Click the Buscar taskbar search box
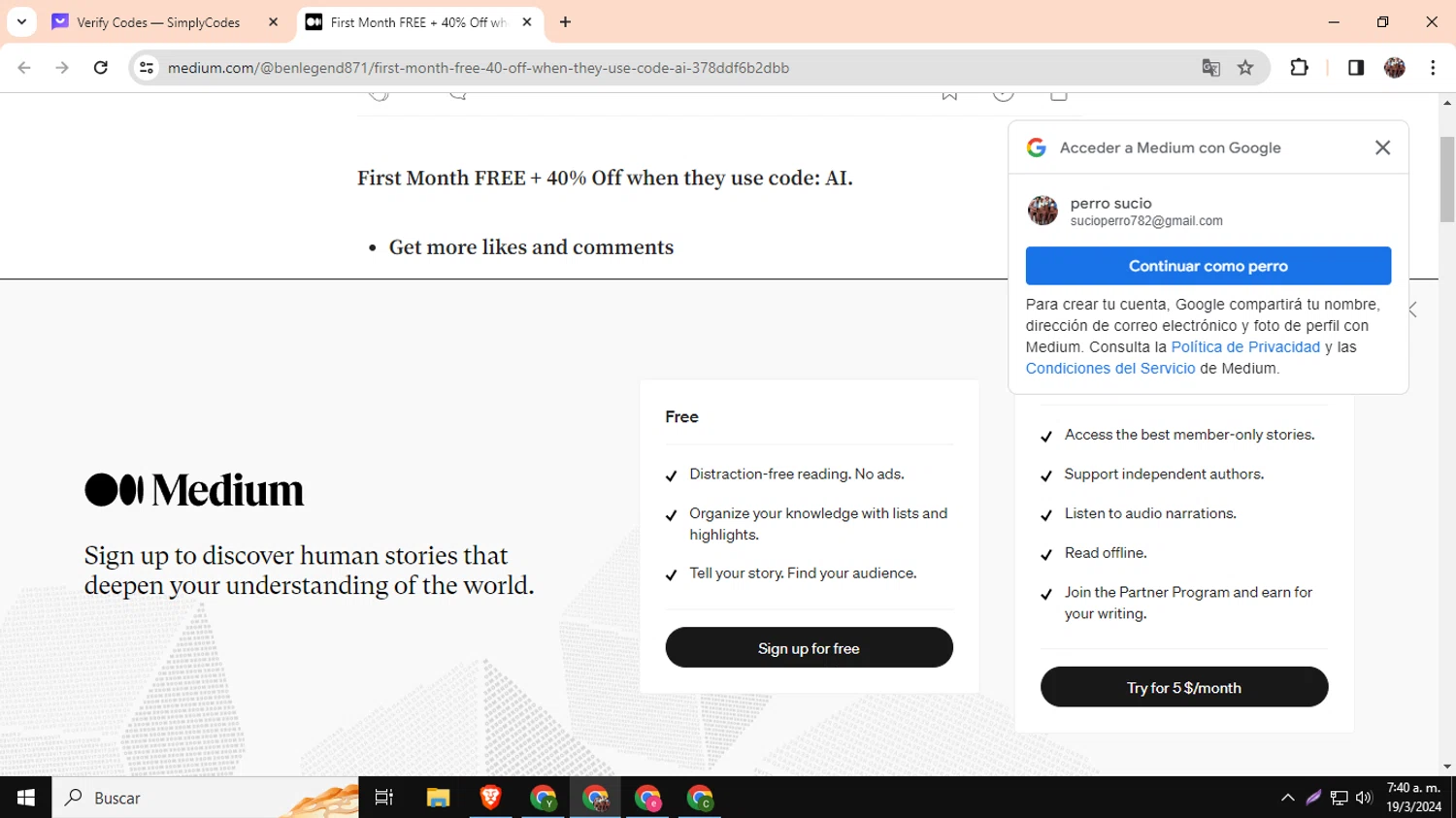The image size is (1456, 818). click(205, 798)
